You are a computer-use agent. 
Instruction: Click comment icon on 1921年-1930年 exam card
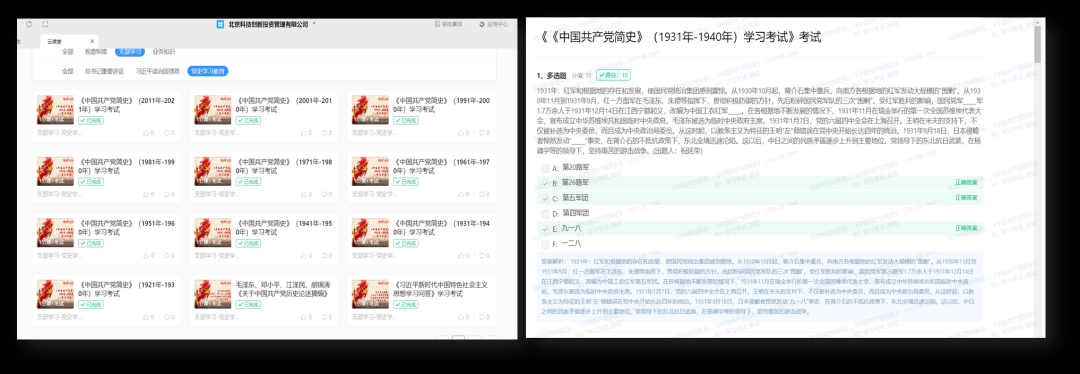point(166,317)
